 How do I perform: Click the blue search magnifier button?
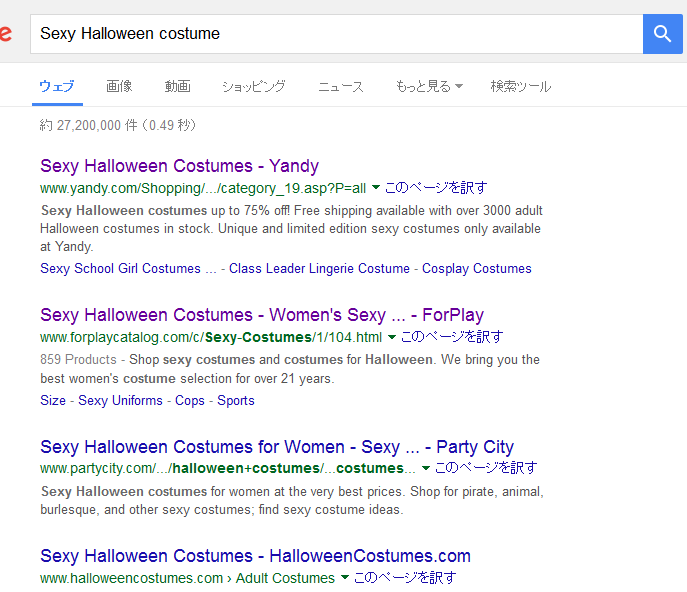[662, 34]
